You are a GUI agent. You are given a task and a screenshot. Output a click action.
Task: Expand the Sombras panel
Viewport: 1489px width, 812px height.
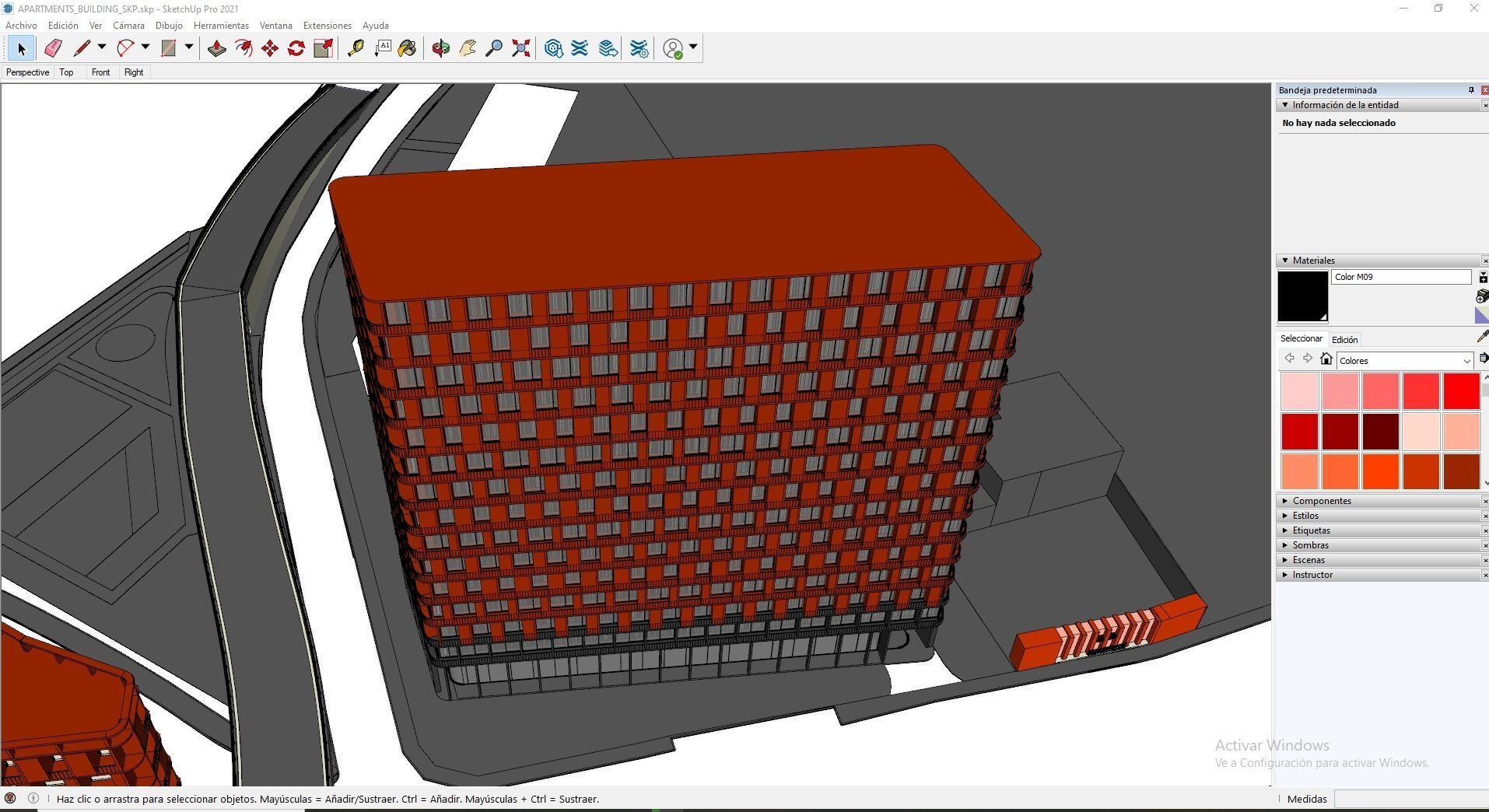tap(1285, 545)
